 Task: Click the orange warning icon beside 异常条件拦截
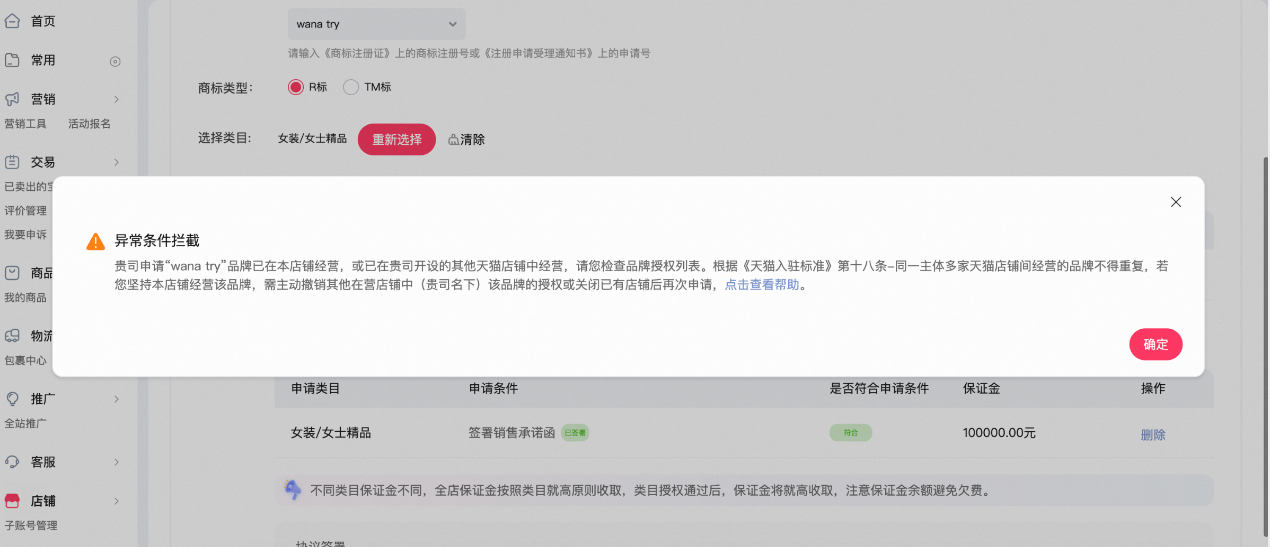96,241
